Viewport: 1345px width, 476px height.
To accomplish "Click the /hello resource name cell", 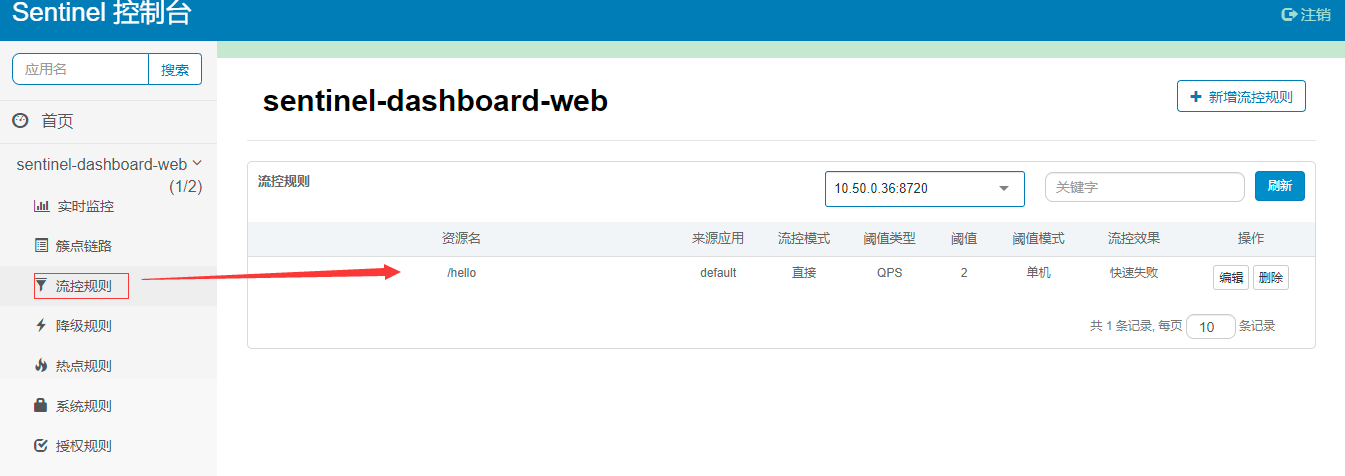I will pyautogui.click(x=462, y=272).
